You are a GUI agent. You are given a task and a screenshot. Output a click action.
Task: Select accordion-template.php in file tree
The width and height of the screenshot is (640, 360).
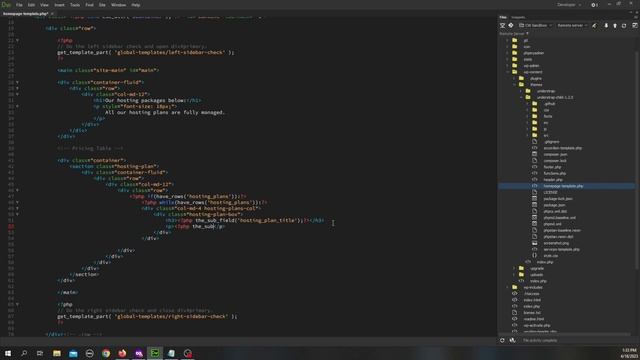pos(562,148)
